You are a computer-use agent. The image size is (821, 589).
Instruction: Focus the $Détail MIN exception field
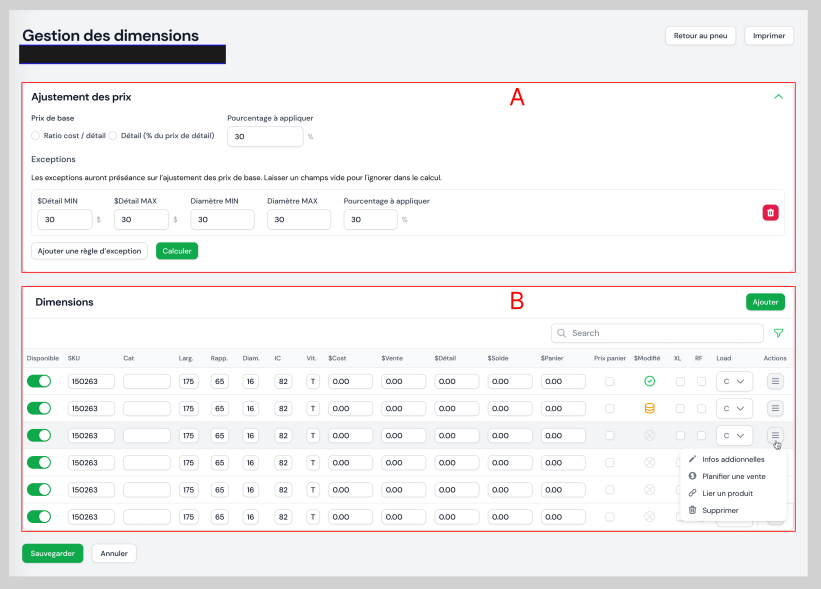point(65,219)
